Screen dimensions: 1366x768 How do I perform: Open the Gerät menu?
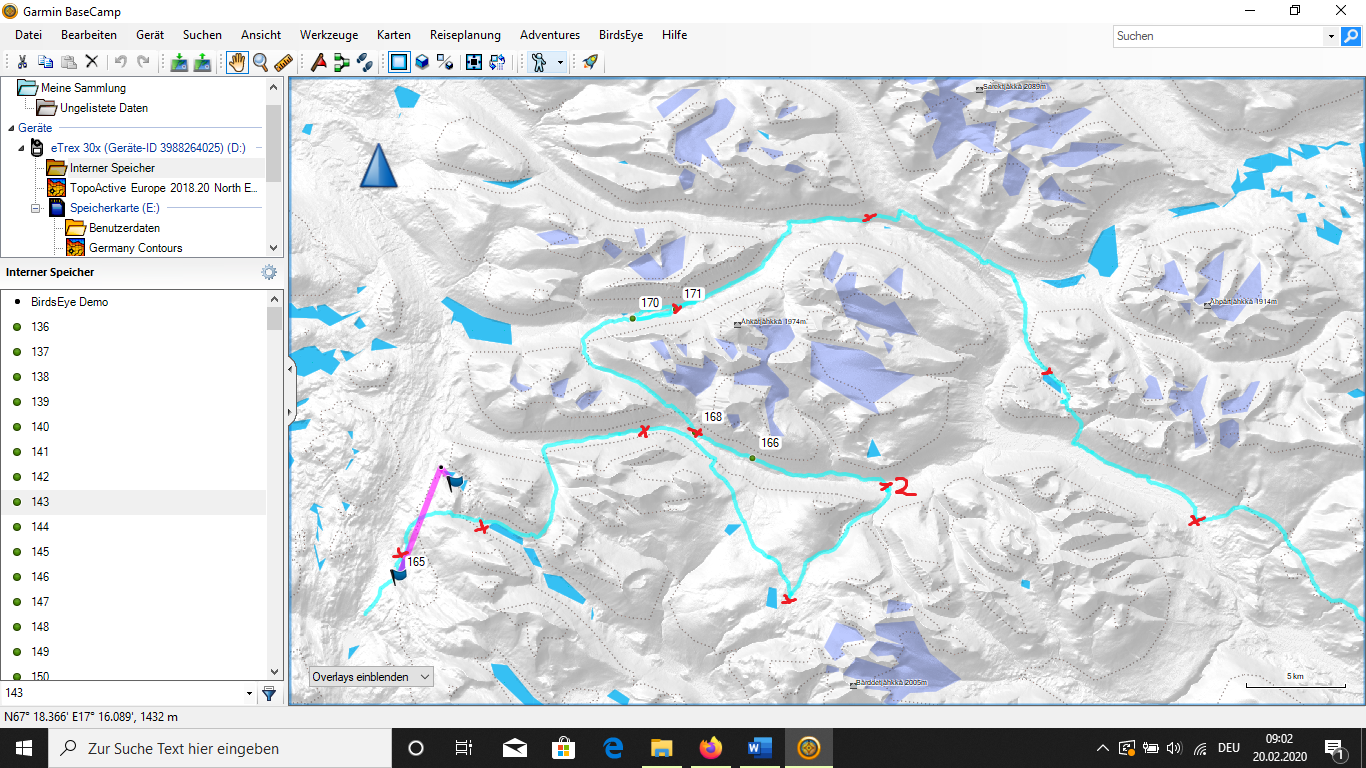tap(150, 35)
